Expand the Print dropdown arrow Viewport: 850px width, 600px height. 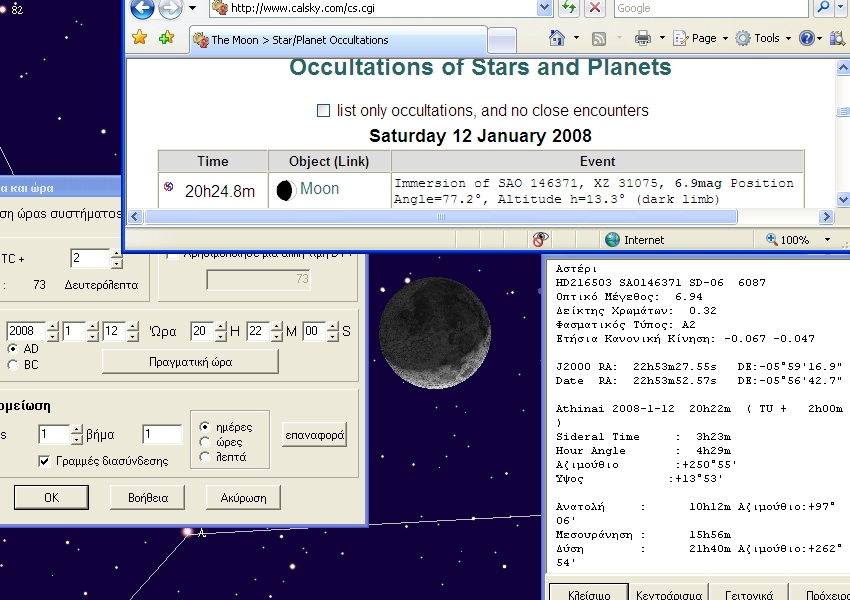click(x=662, y=38)
